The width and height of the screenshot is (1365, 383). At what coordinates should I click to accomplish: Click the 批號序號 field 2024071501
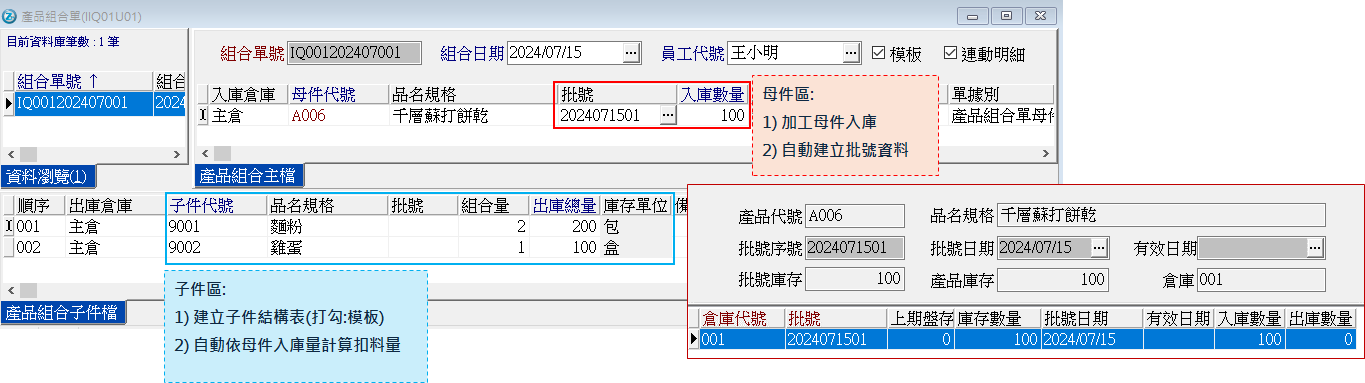point(855,247)
